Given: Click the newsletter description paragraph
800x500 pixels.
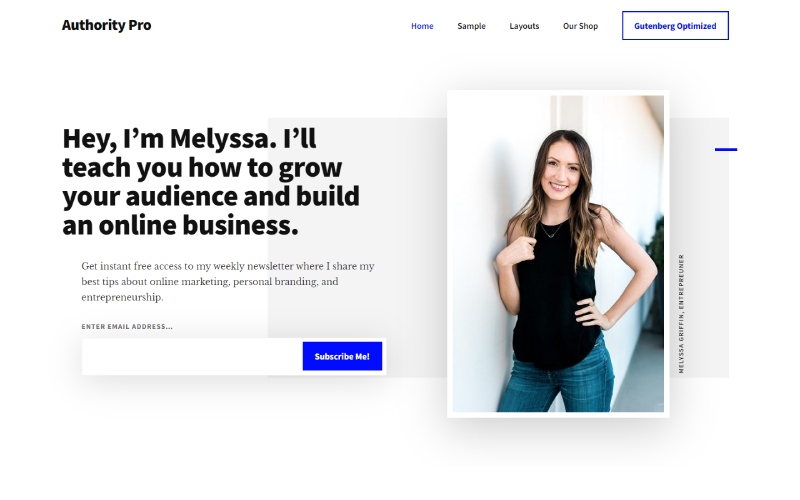Looking at the screenshot, I should (x=228, y=282).
